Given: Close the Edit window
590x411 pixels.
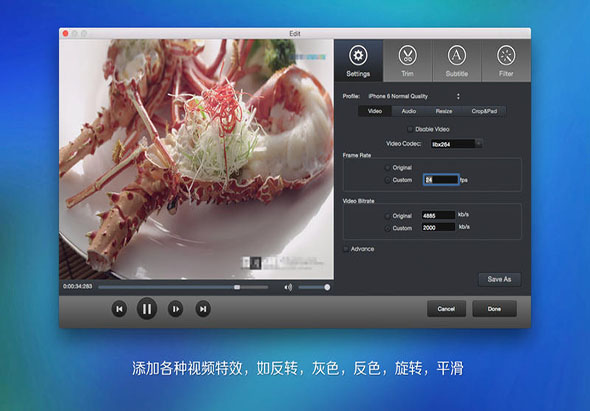Looking at the screenshot, I should (x=65, y=34).
